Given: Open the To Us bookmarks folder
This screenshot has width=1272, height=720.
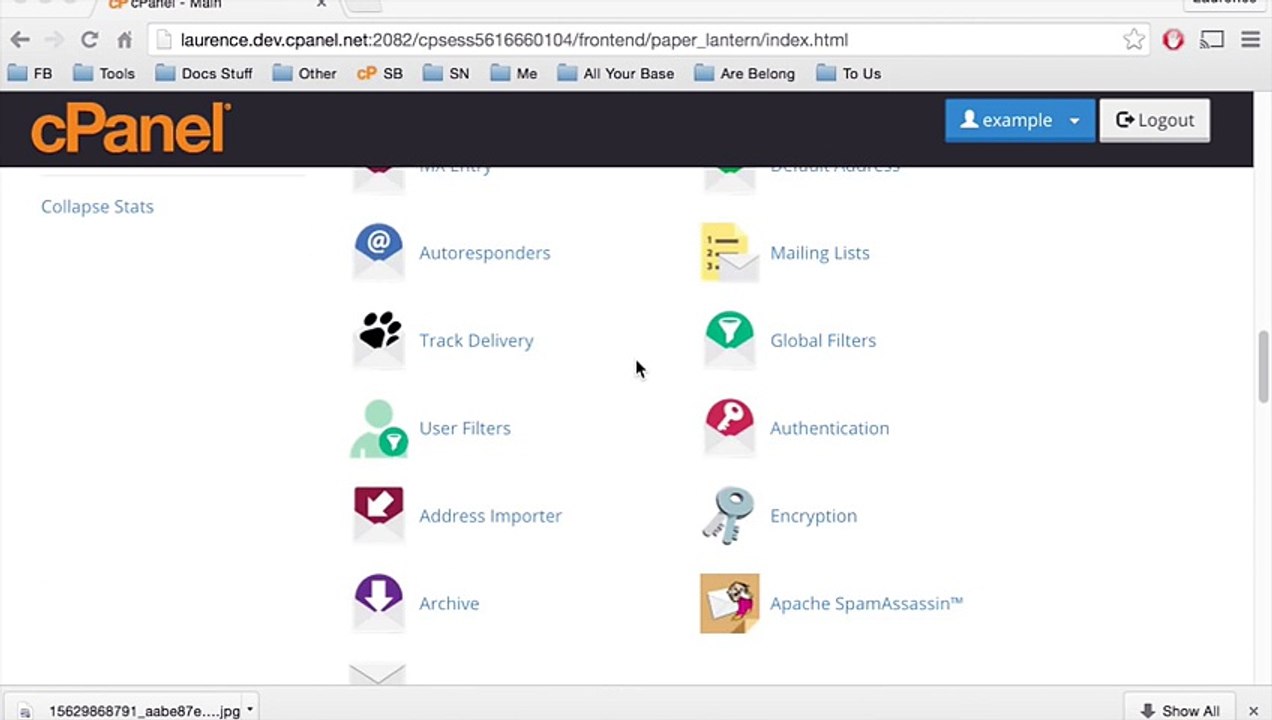Looking at the screenshot, I should [x=849, y=73].
